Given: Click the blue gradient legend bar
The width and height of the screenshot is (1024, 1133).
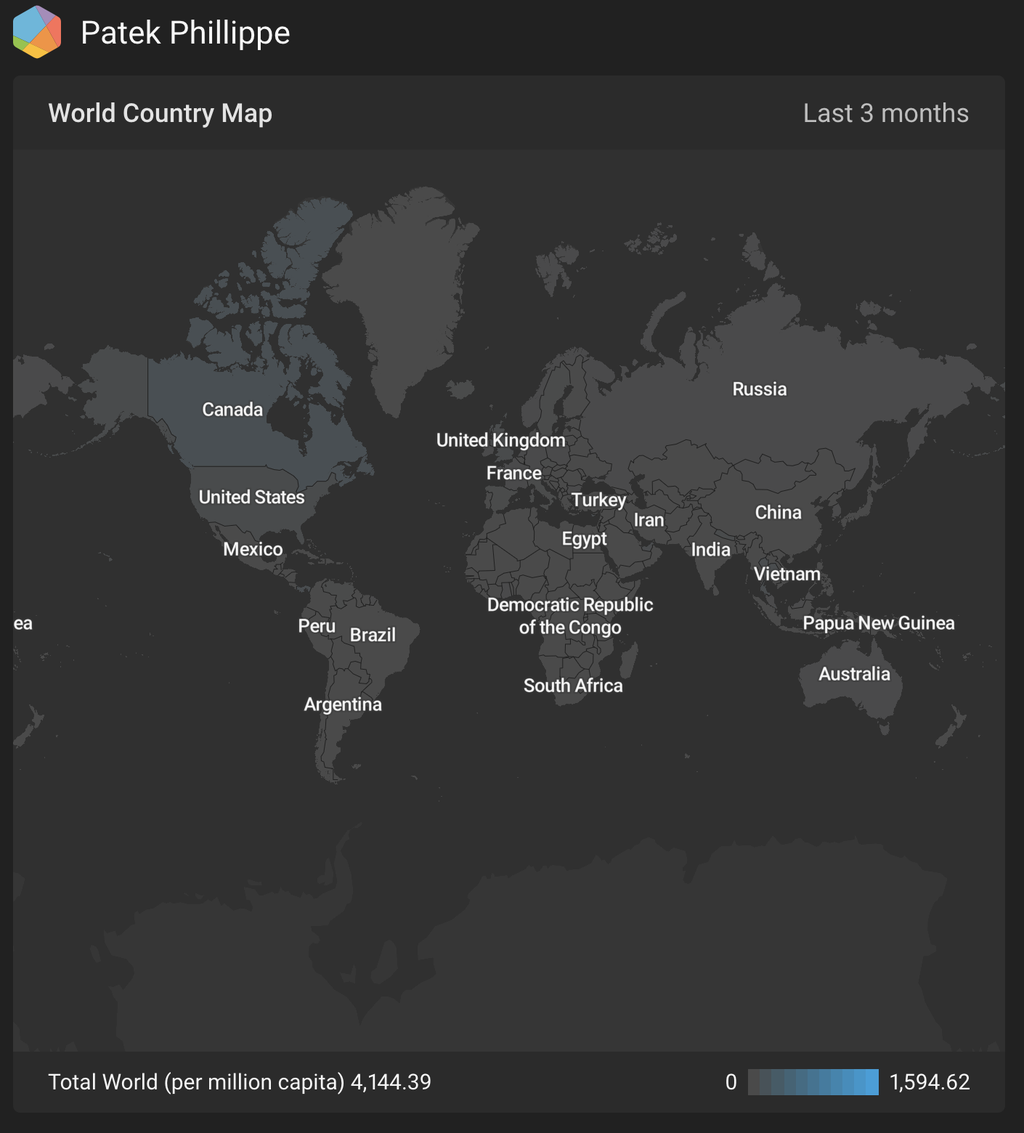Looking at the screenshot, I should click(x=813, y=1082).
